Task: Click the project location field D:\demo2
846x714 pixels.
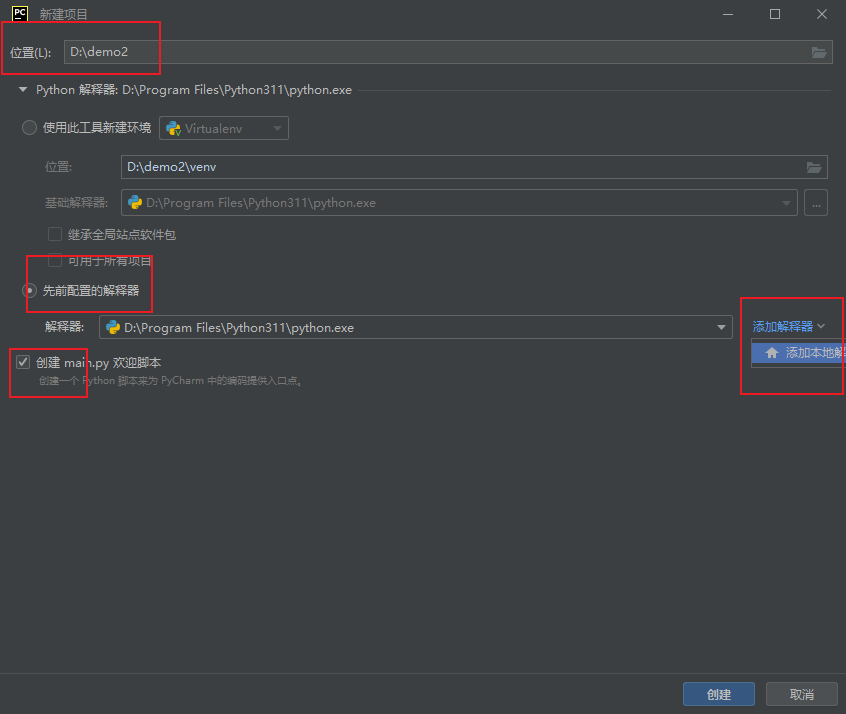Action: click(448, 52)
